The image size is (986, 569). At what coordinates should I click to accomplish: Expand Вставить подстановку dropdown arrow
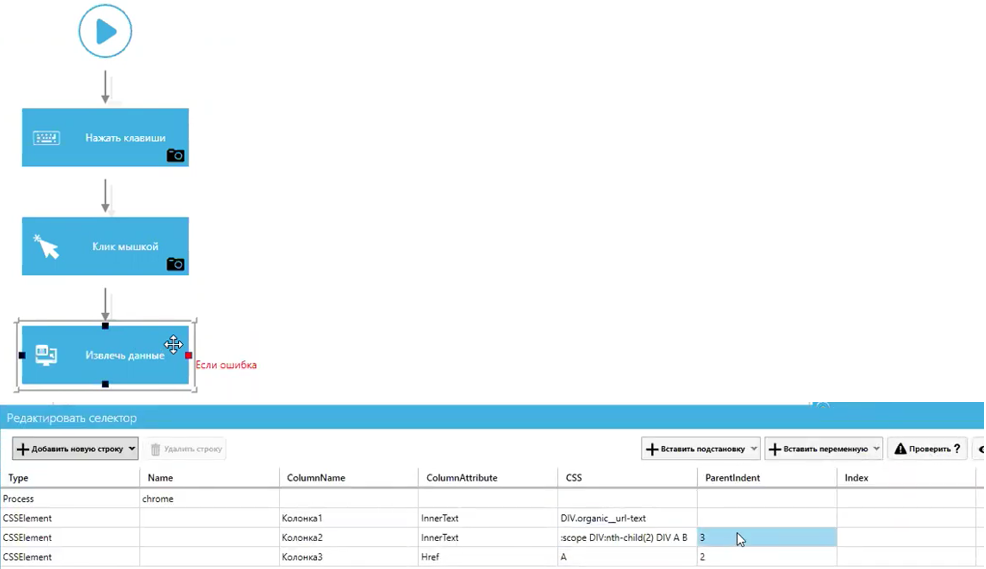pyautogui.click(x=753, y=449)
